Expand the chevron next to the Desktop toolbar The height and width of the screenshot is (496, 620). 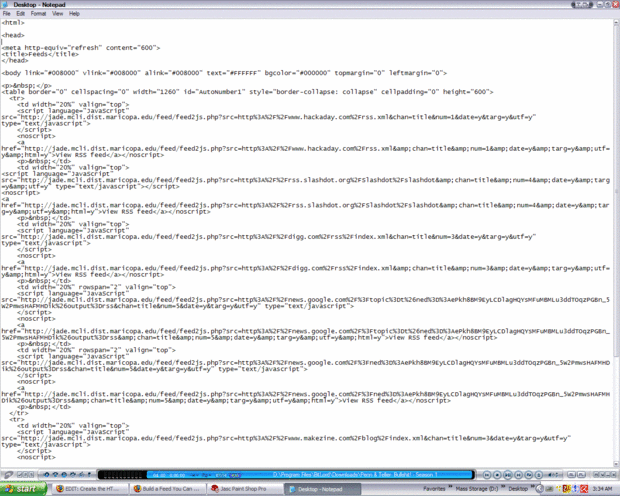click(x=533, y=487)
